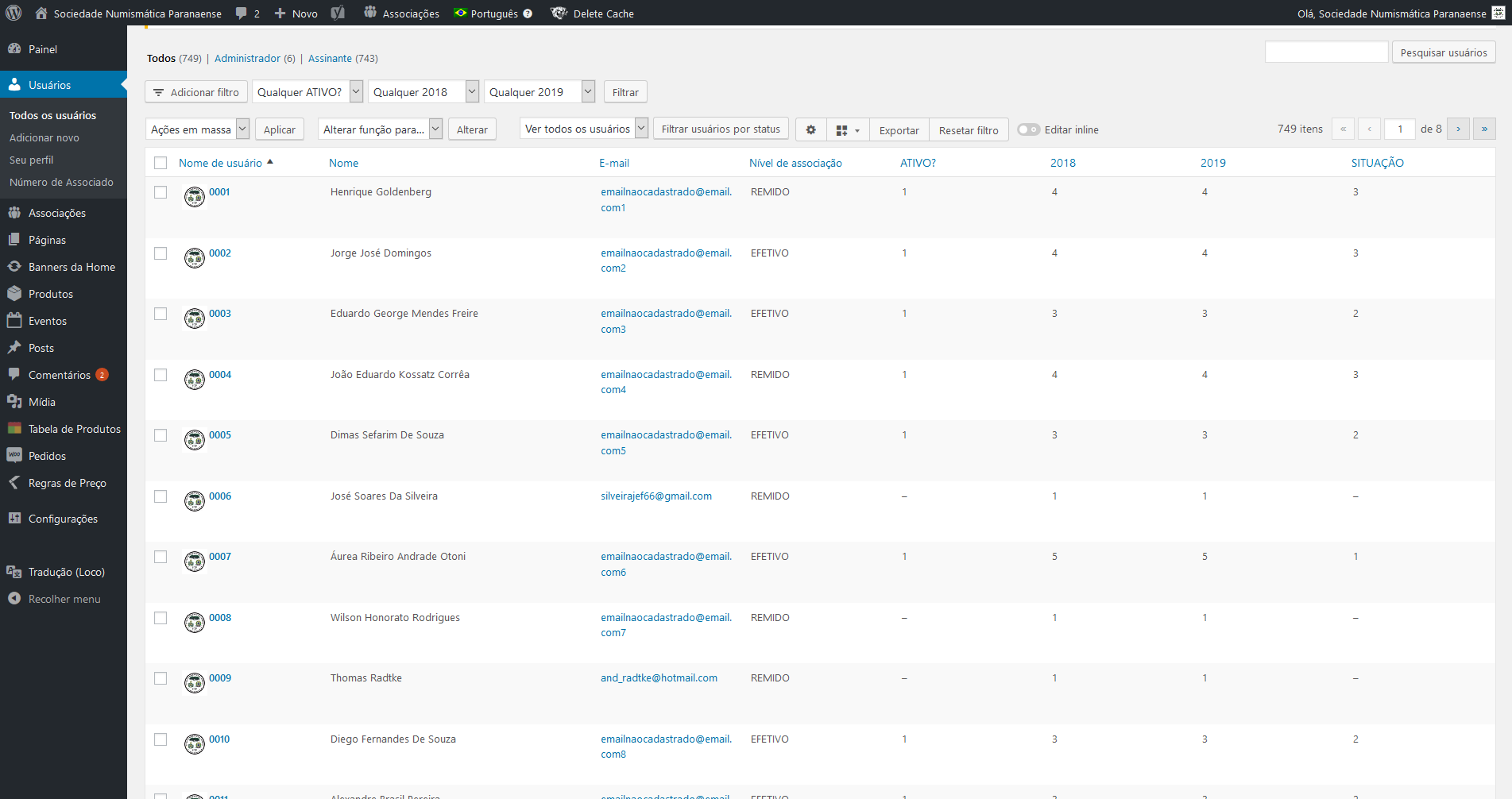Enable the Editar inline toggle
This screenshot has height=799, width=1512.
(1029, 129)
